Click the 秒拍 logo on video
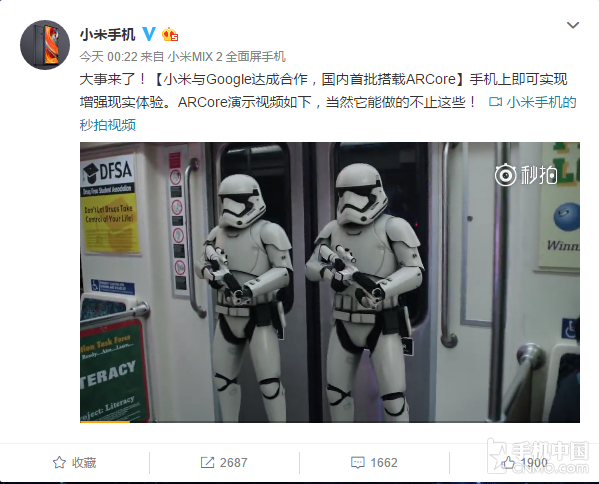The width and height of the screenshot is (599, 484). [x=526, y=175]
